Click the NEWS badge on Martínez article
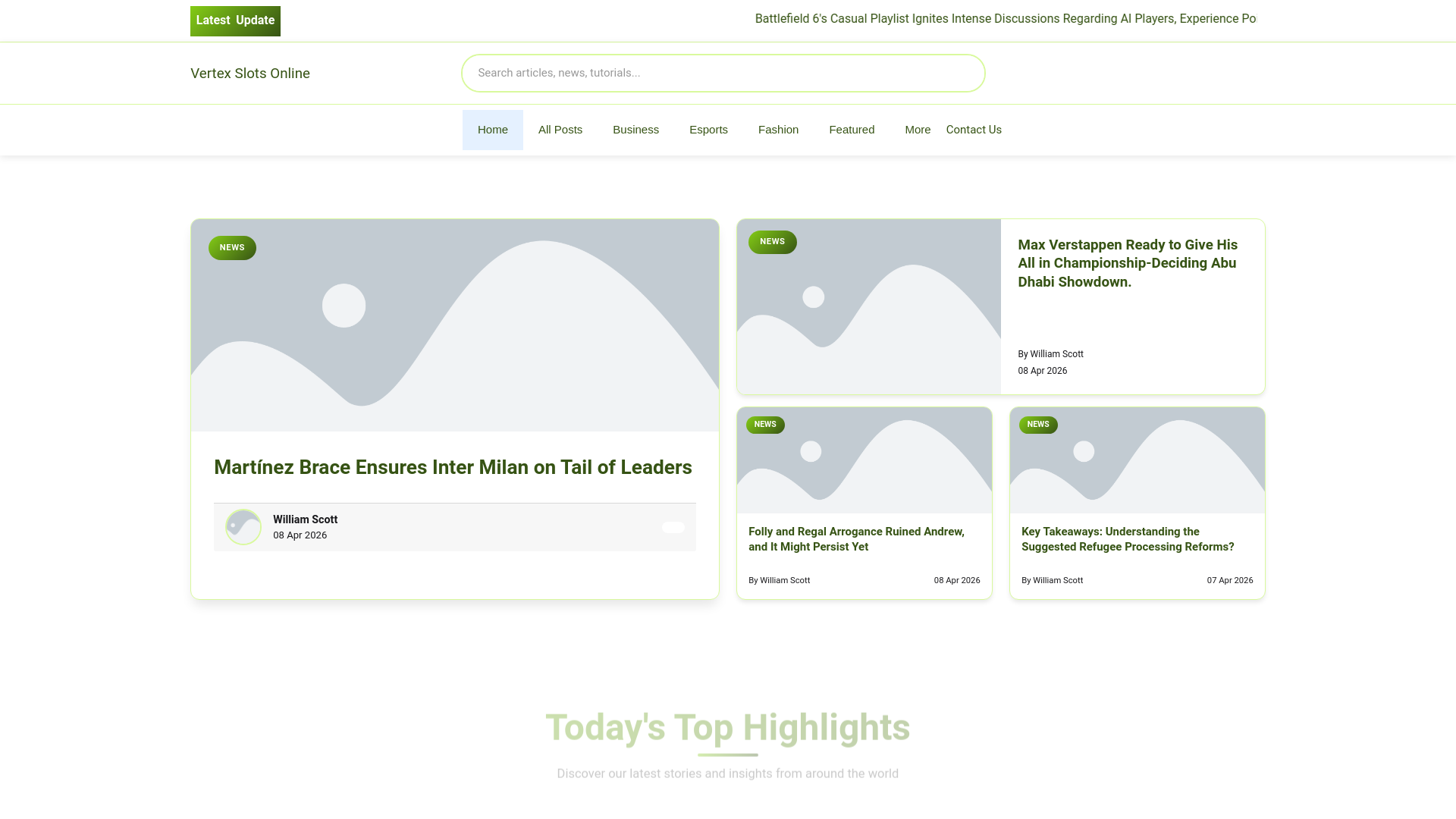 tap(232, 248)
